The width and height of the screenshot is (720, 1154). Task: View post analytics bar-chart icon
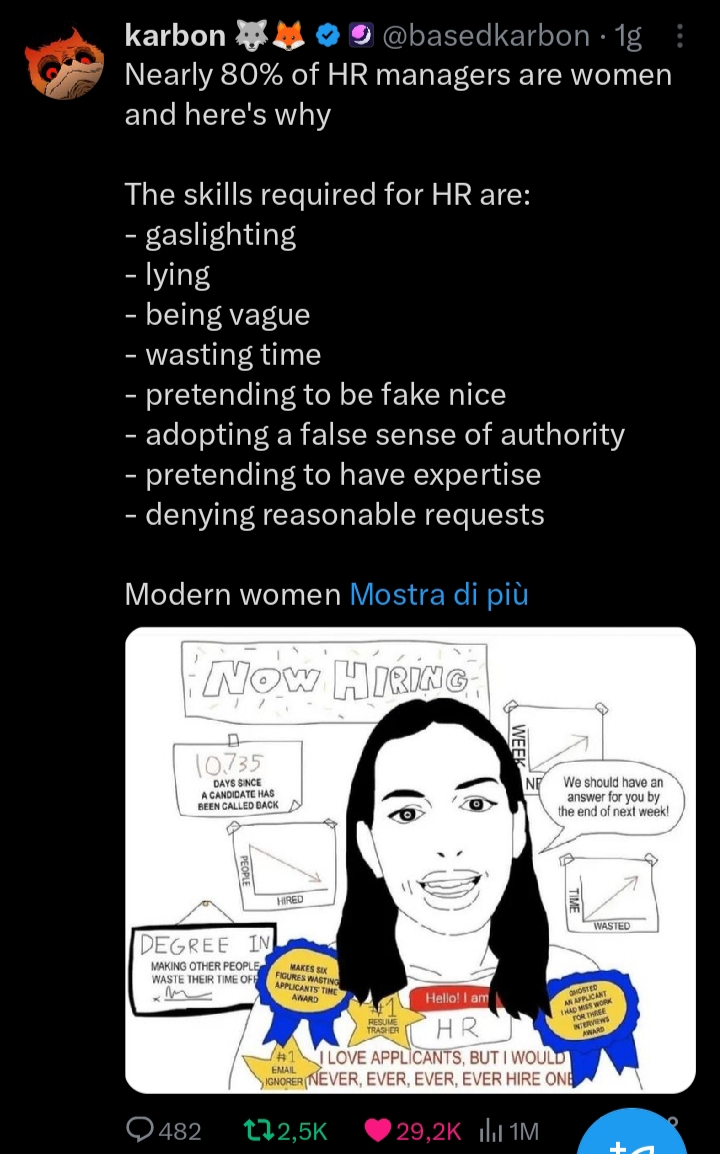[x=490, y=1130]
